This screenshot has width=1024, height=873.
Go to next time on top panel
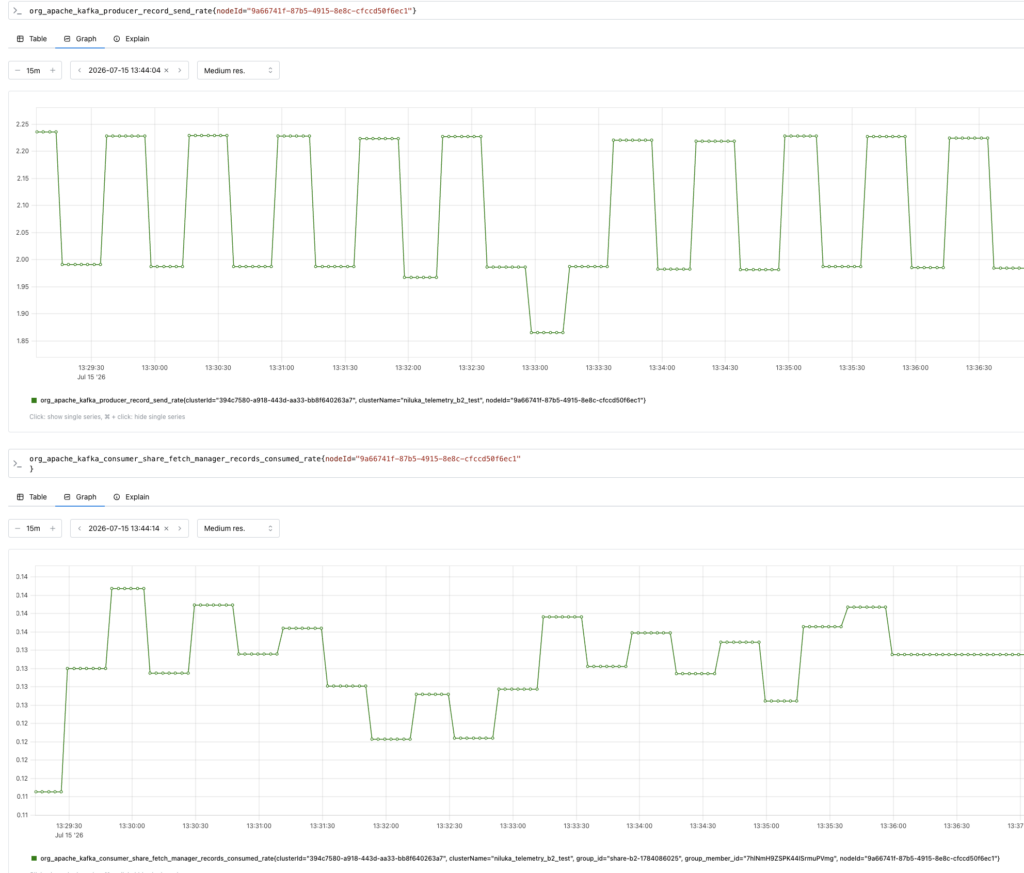(180, 71)
